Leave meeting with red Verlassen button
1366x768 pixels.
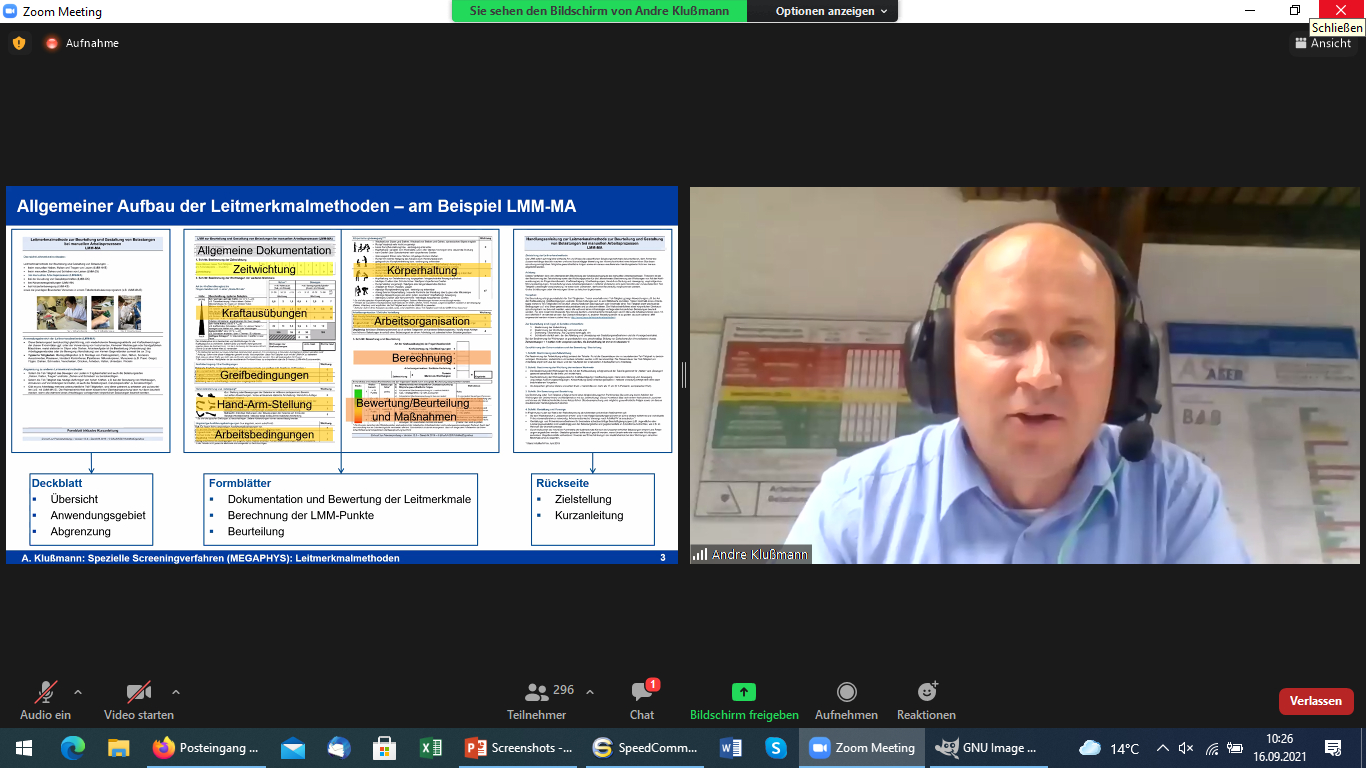pyautogui.click(x=1315, y=701)
